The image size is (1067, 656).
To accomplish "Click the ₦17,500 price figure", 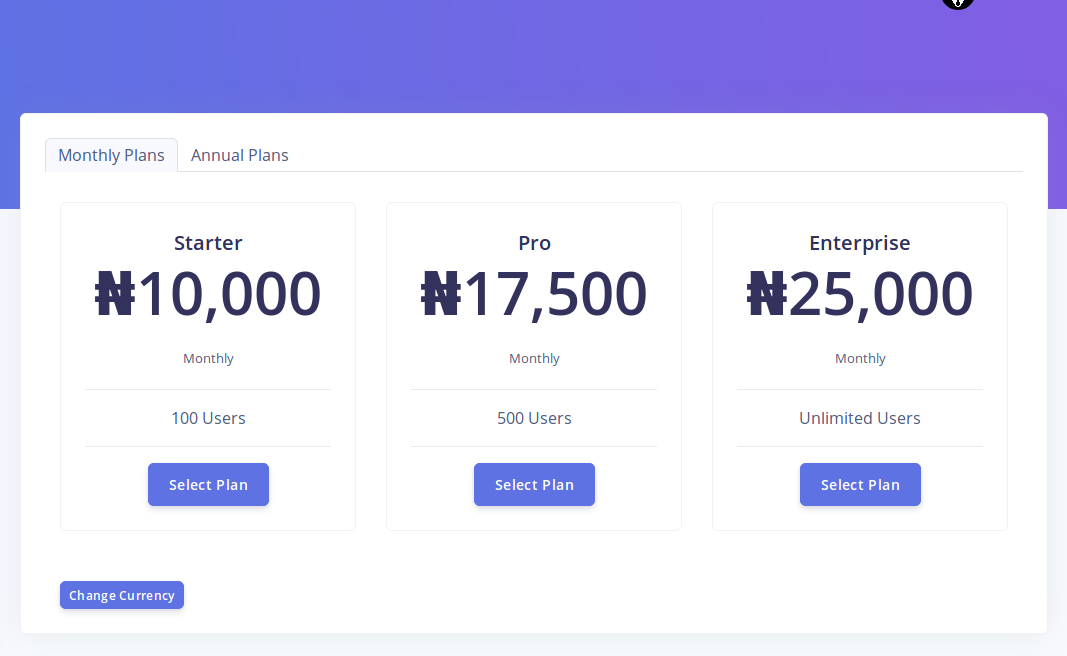I will (534, 294).
